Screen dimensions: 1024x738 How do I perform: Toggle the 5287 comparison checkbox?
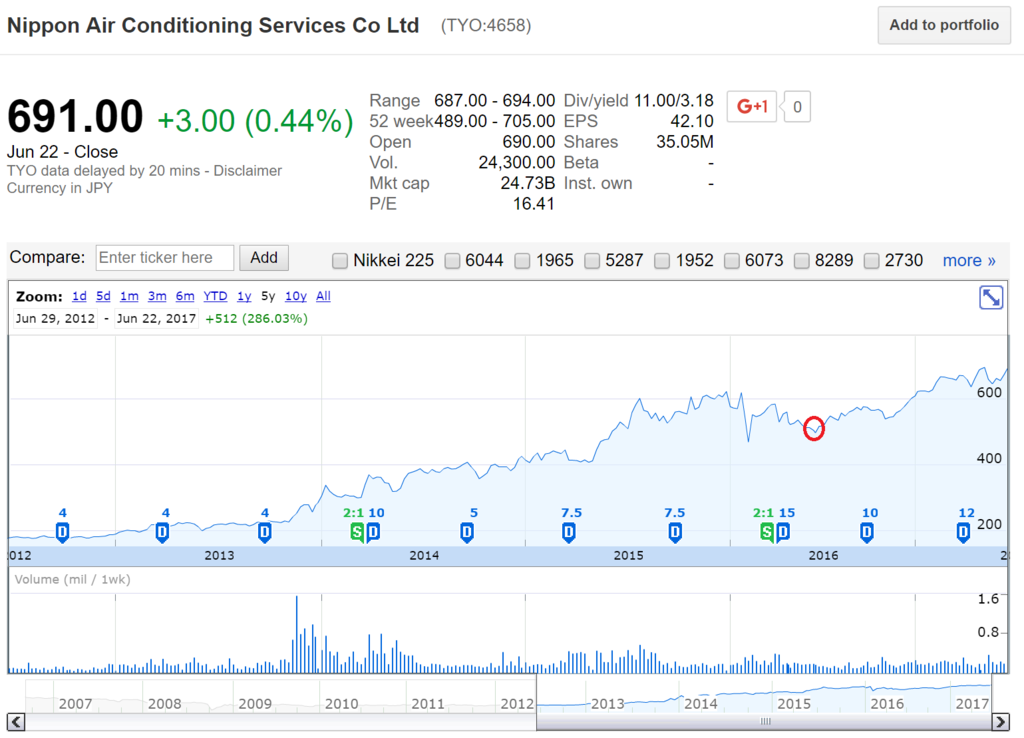pyautogui.click(x=592, y=261)
